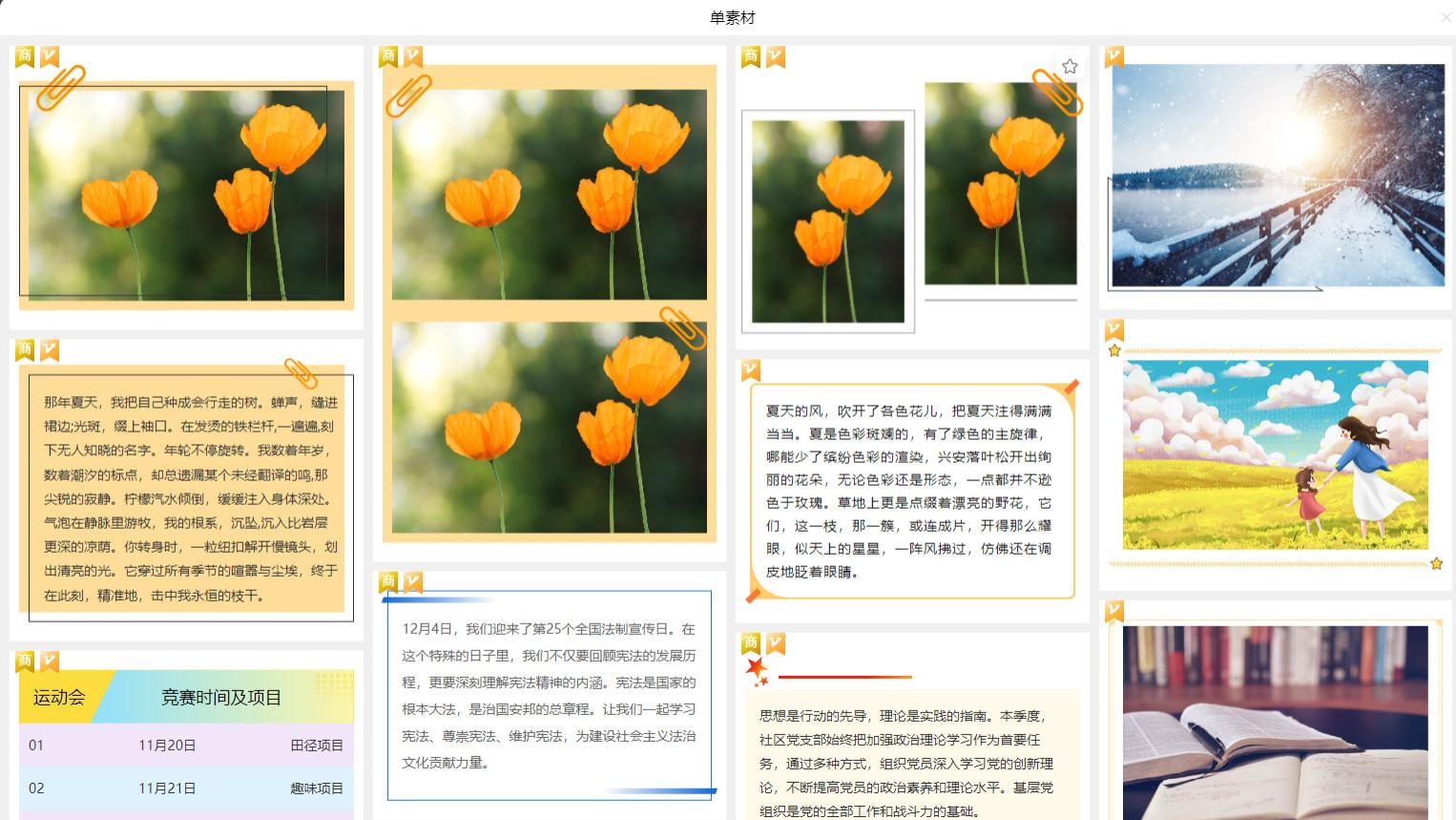
Task: Click the 商 badge on the 那年夏天 text card
Action: click(x=25, y=350)
